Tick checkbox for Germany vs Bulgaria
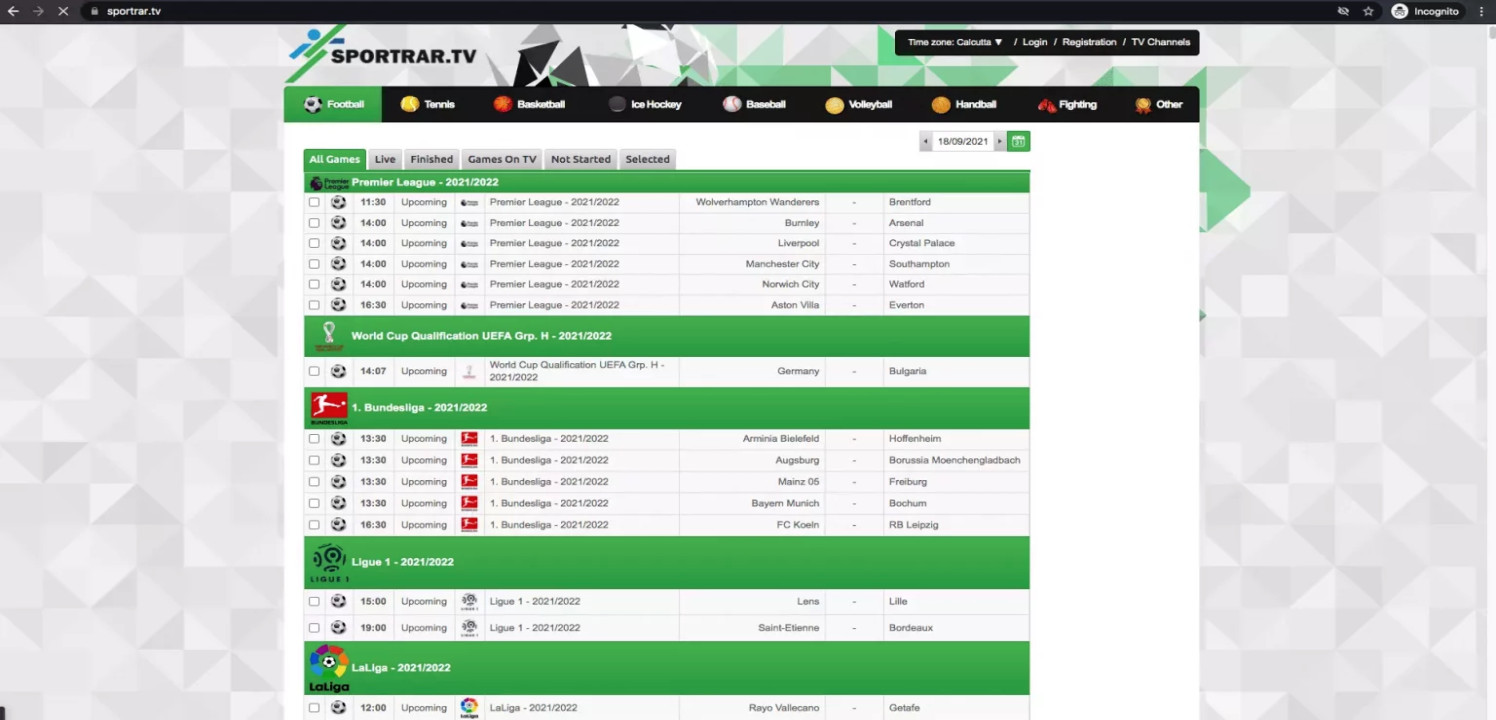 pyautogui.click(x=314, y=371)
